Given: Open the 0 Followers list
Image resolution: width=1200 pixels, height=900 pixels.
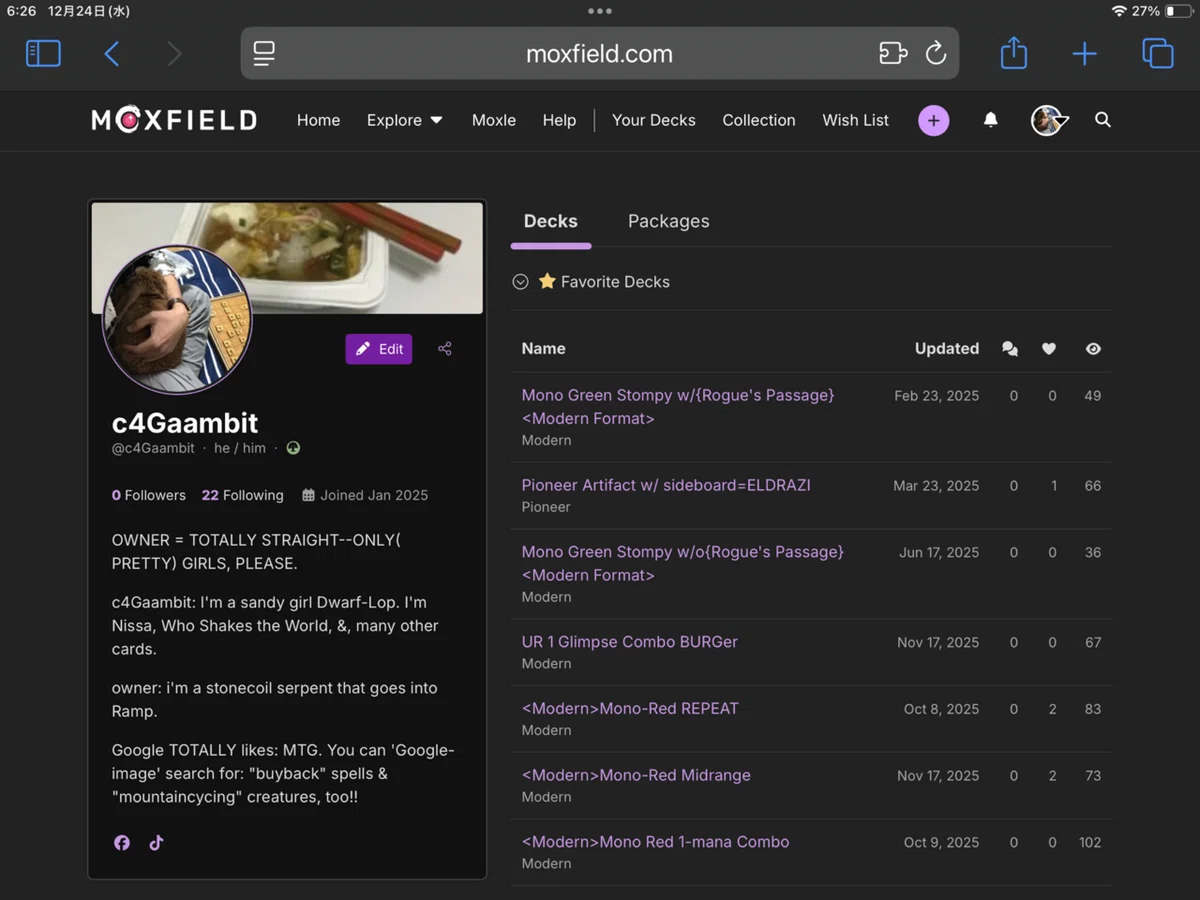Looking at the screenshot, I should (x=149, y=495).
